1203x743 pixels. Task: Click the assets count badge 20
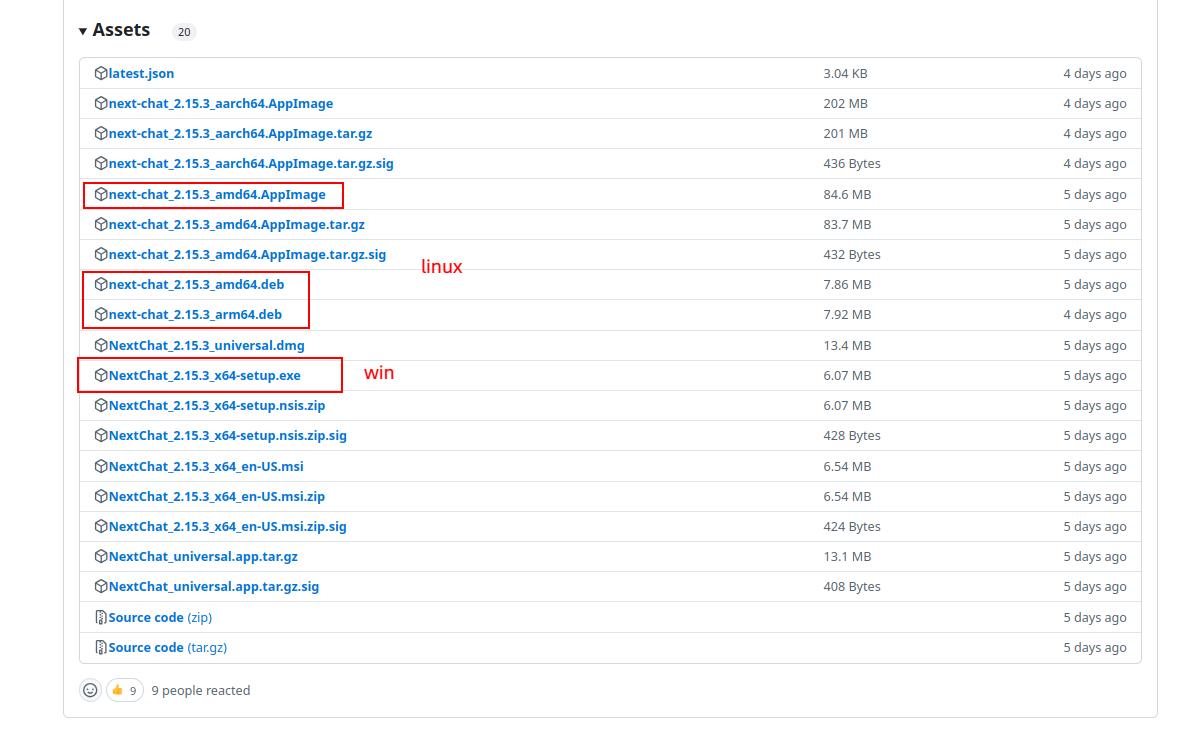[x=184, y=32]
